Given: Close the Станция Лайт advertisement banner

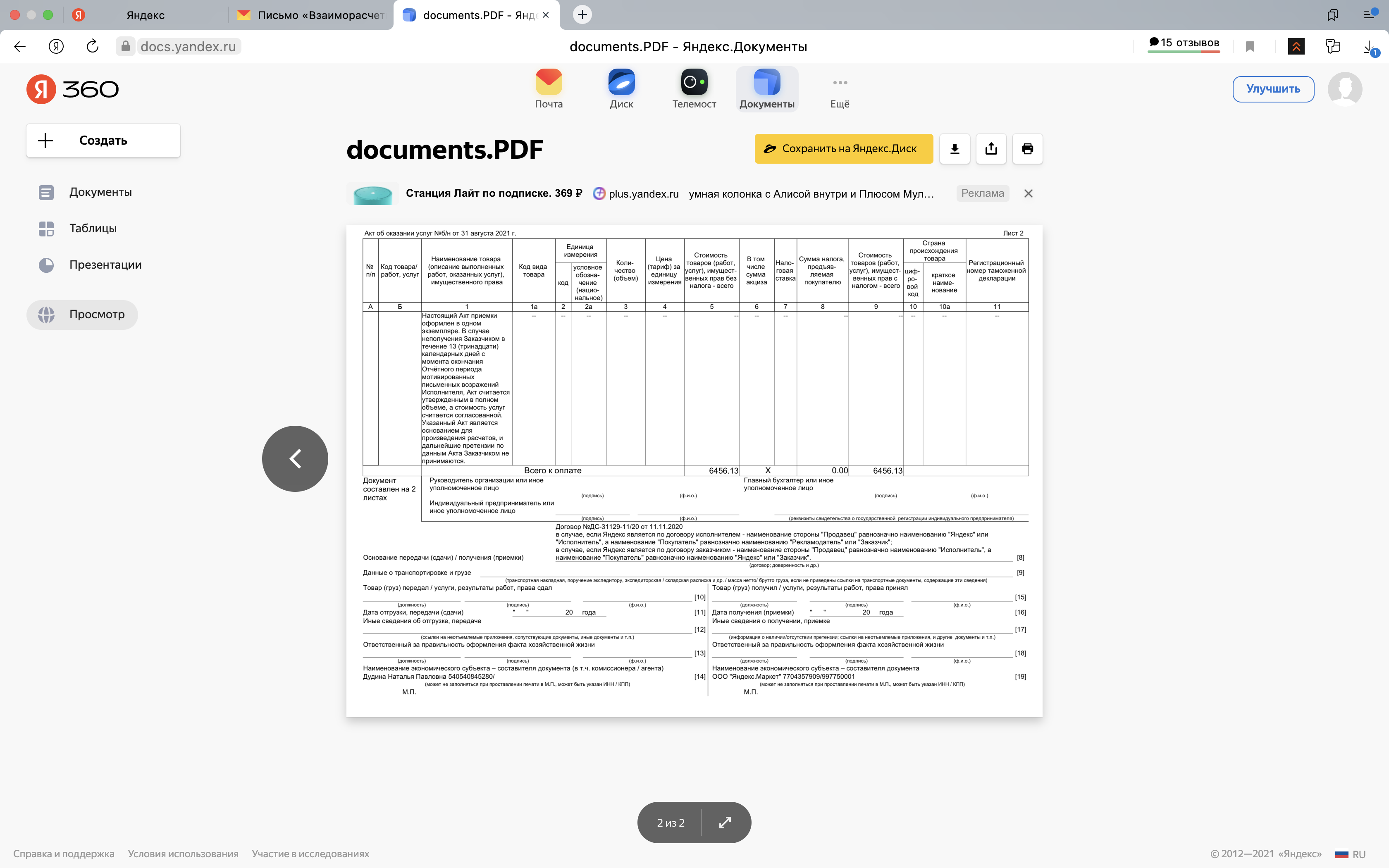Looking at the screenshot, I should [1028, 193].
